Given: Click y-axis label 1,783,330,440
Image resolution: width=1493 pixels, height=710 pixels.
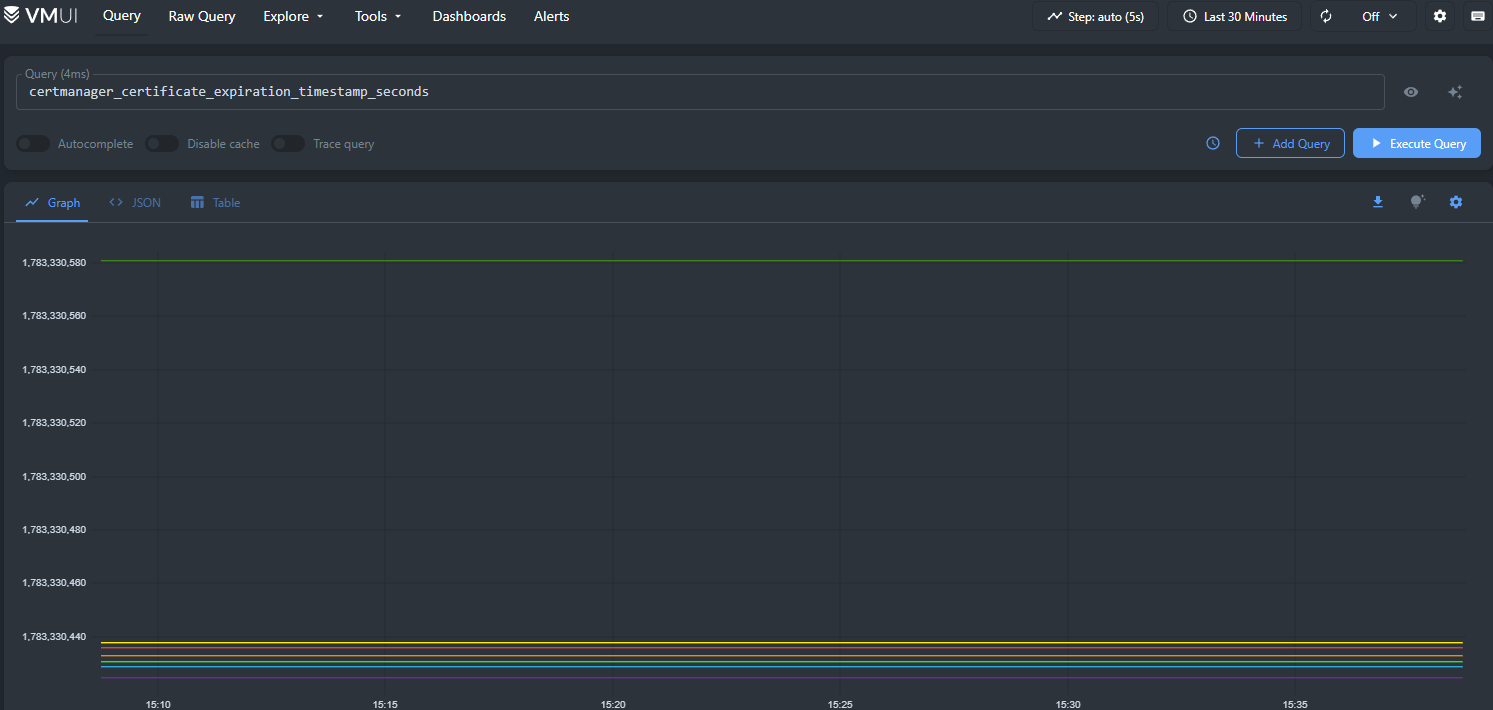Looking at the screenshot, I should (x=54, y=637).
